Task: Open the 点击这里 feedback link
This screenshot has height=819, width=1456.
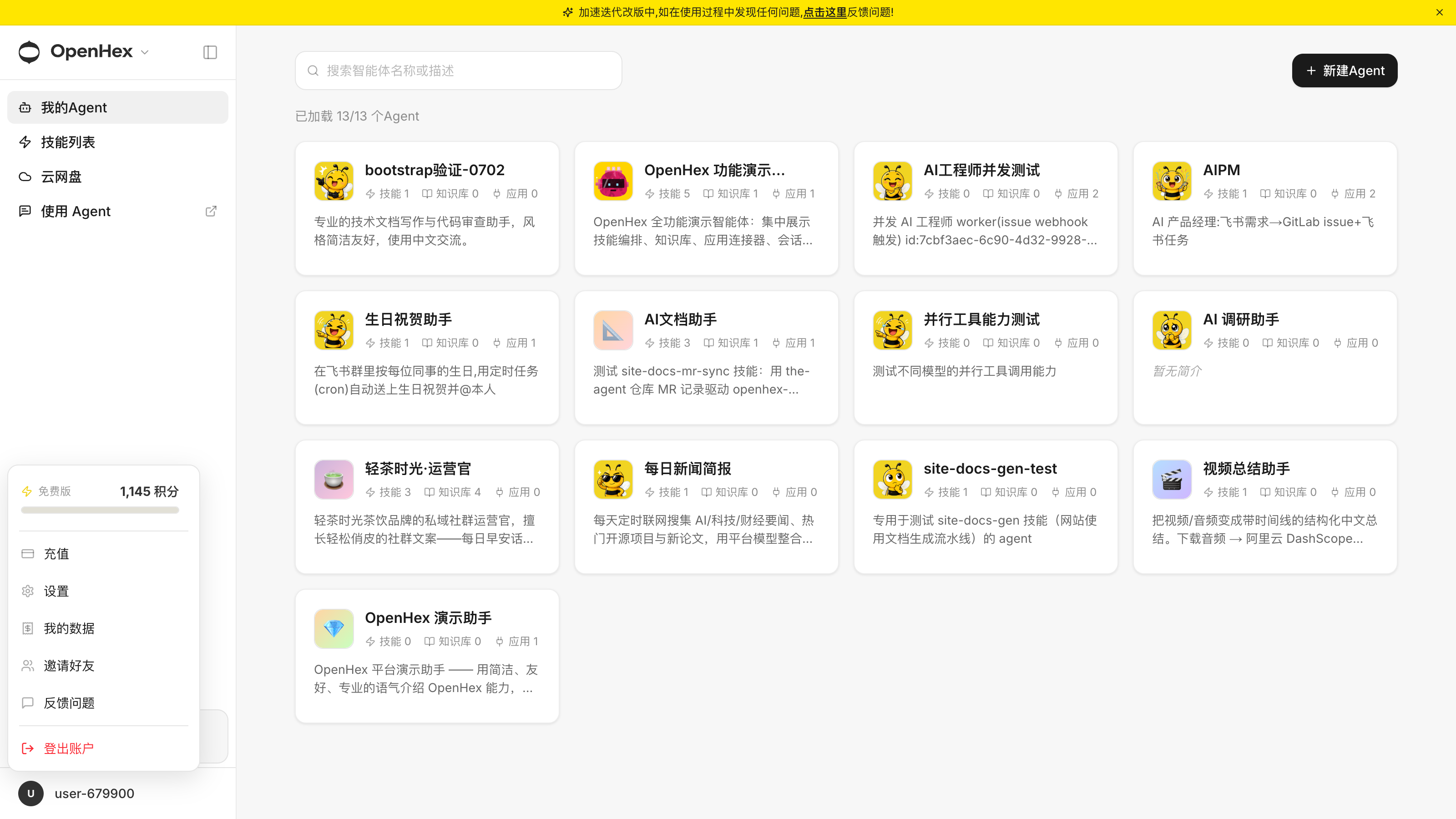Action: [824, 12]
